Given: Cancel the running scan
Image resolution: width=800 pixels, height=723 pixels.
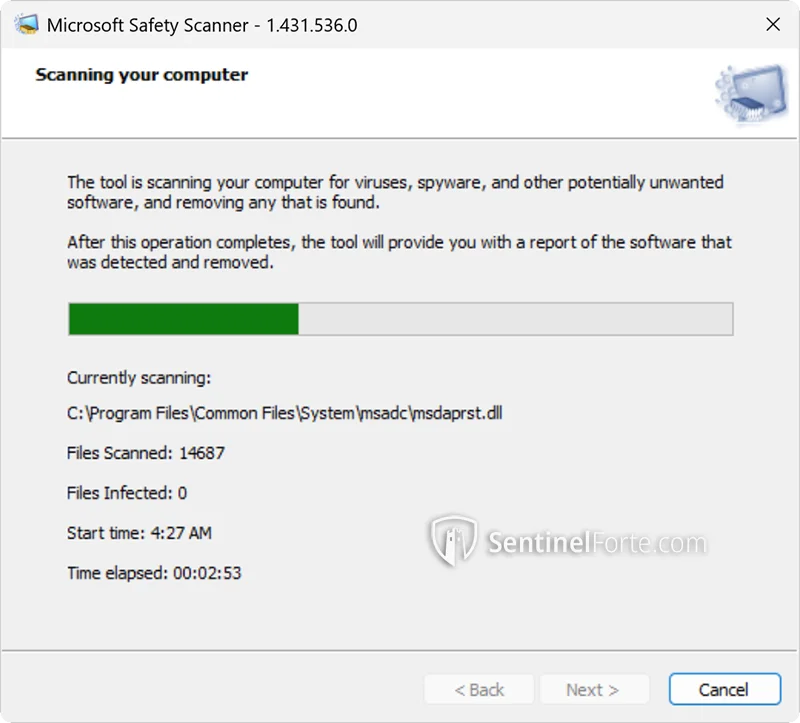Looking at the screenshot, I should point(723,689).
